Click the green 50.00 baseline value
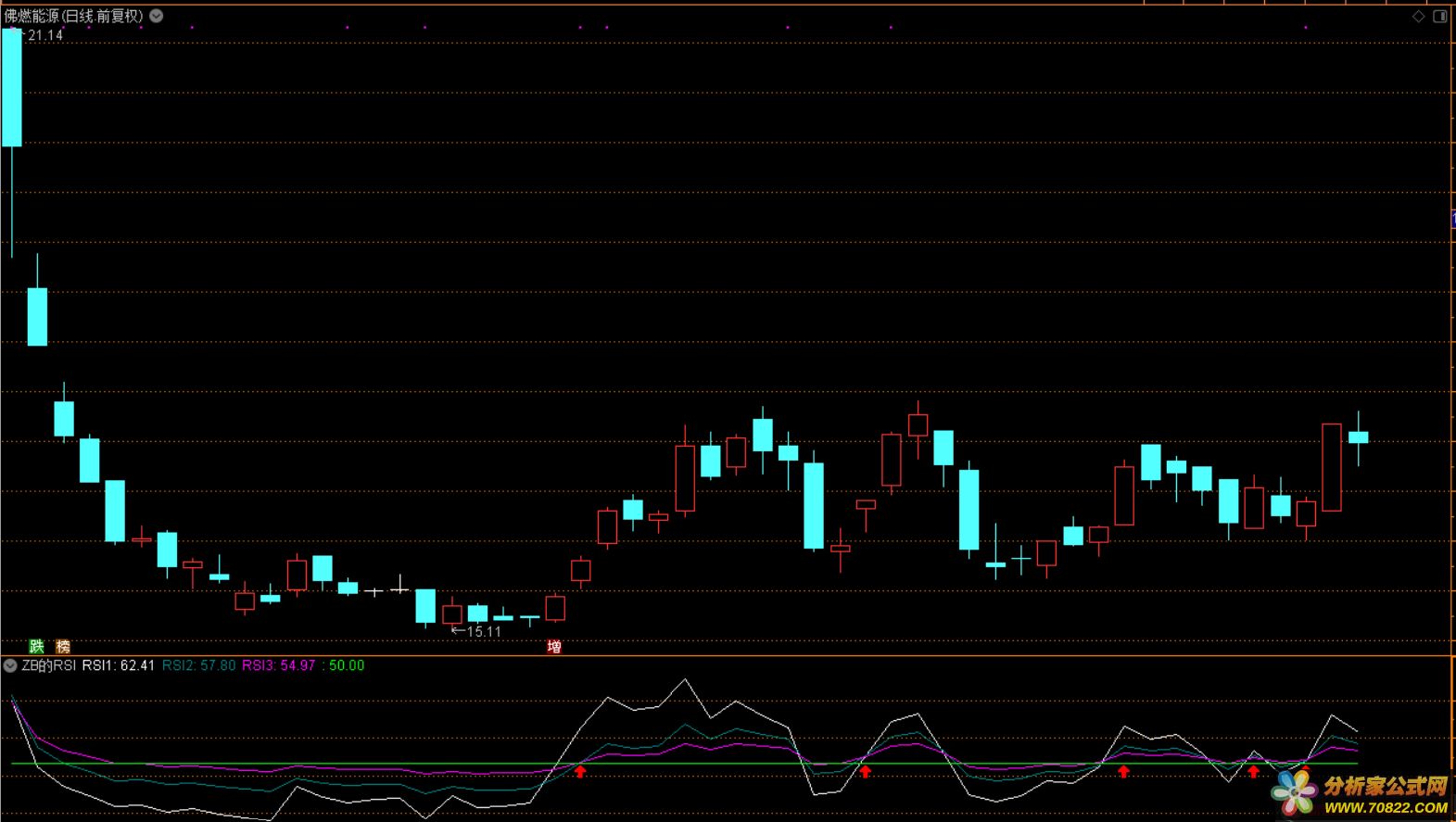1456x822 pixels. coord(347,665)
